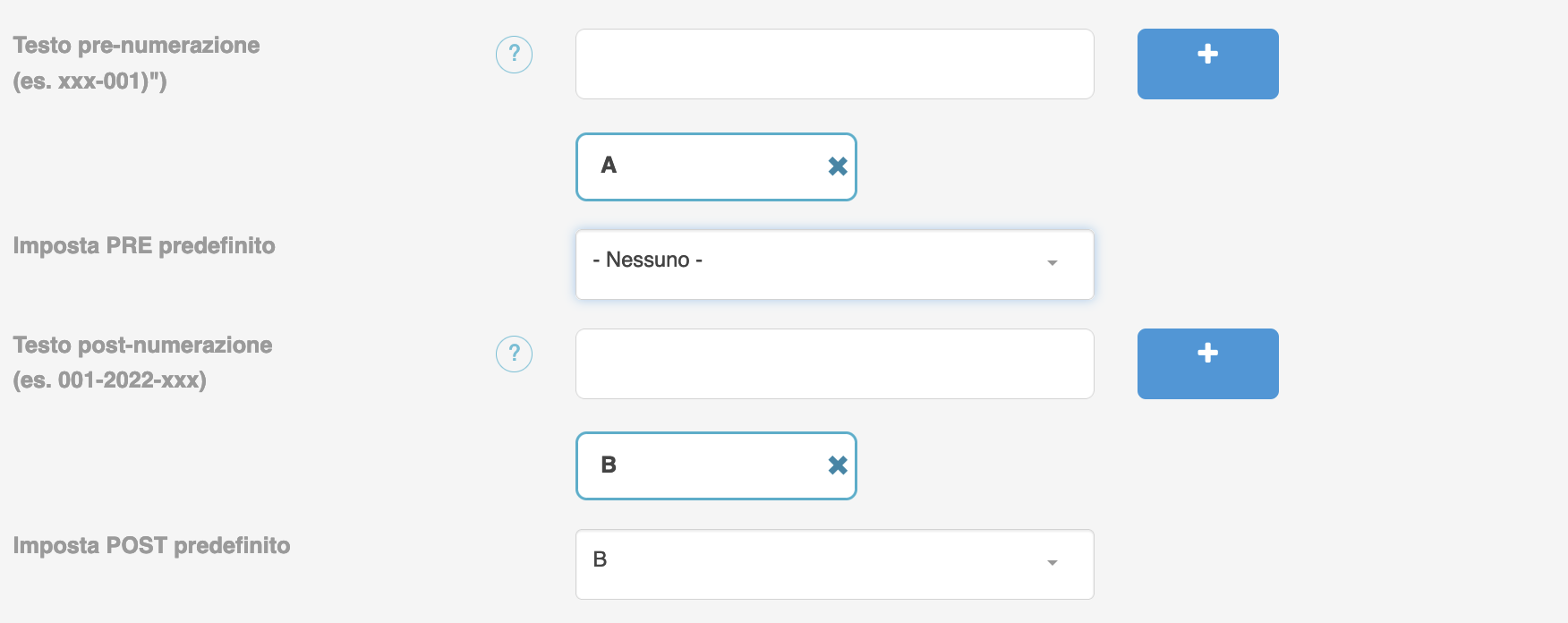
Task: Remove the A prefix tag
Action: (838, 166)
